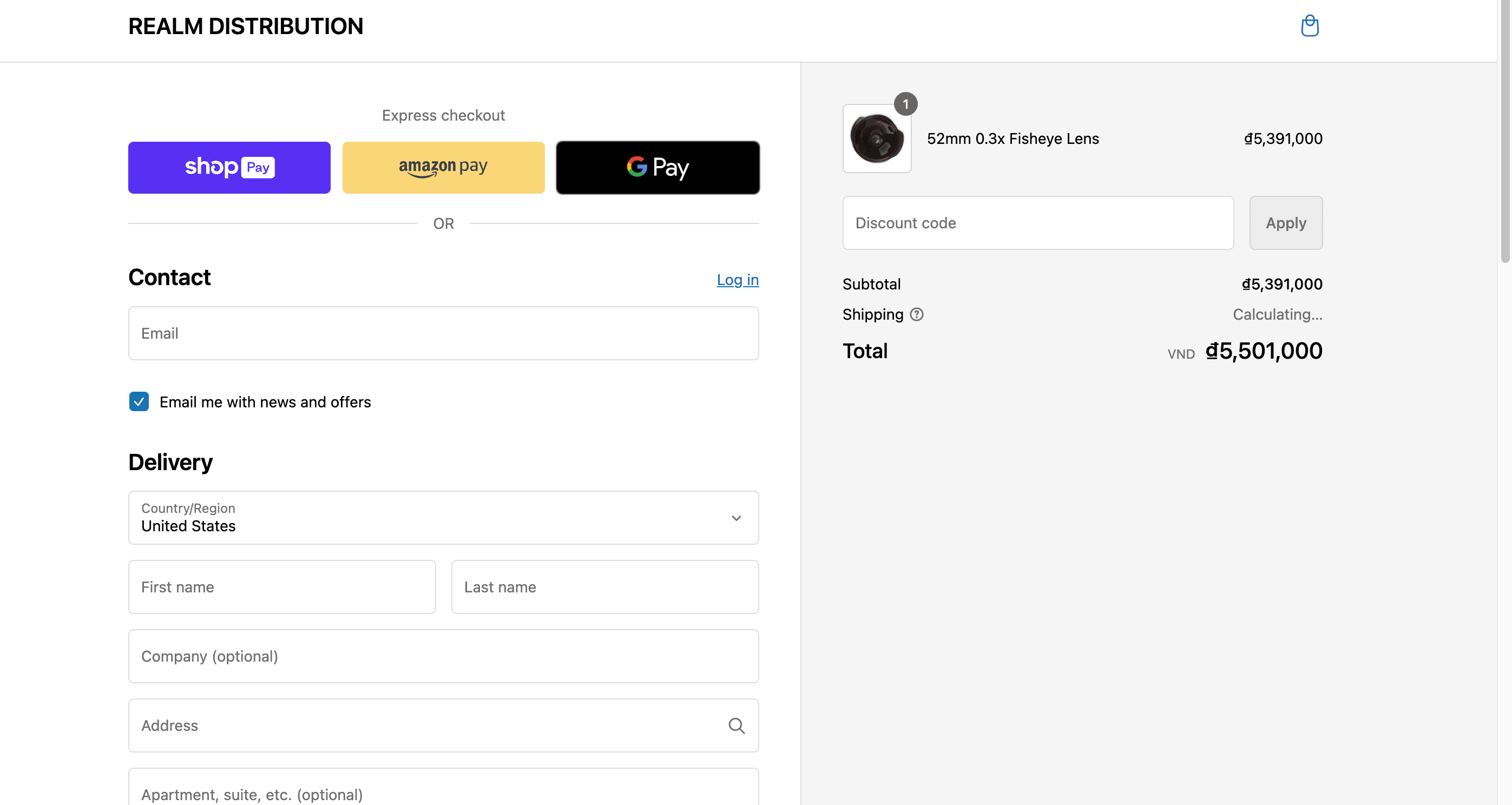This screenshot has height=805, width=1512.
Task: Choose Amazon Pay express checkout
Action: click(443, 167)
